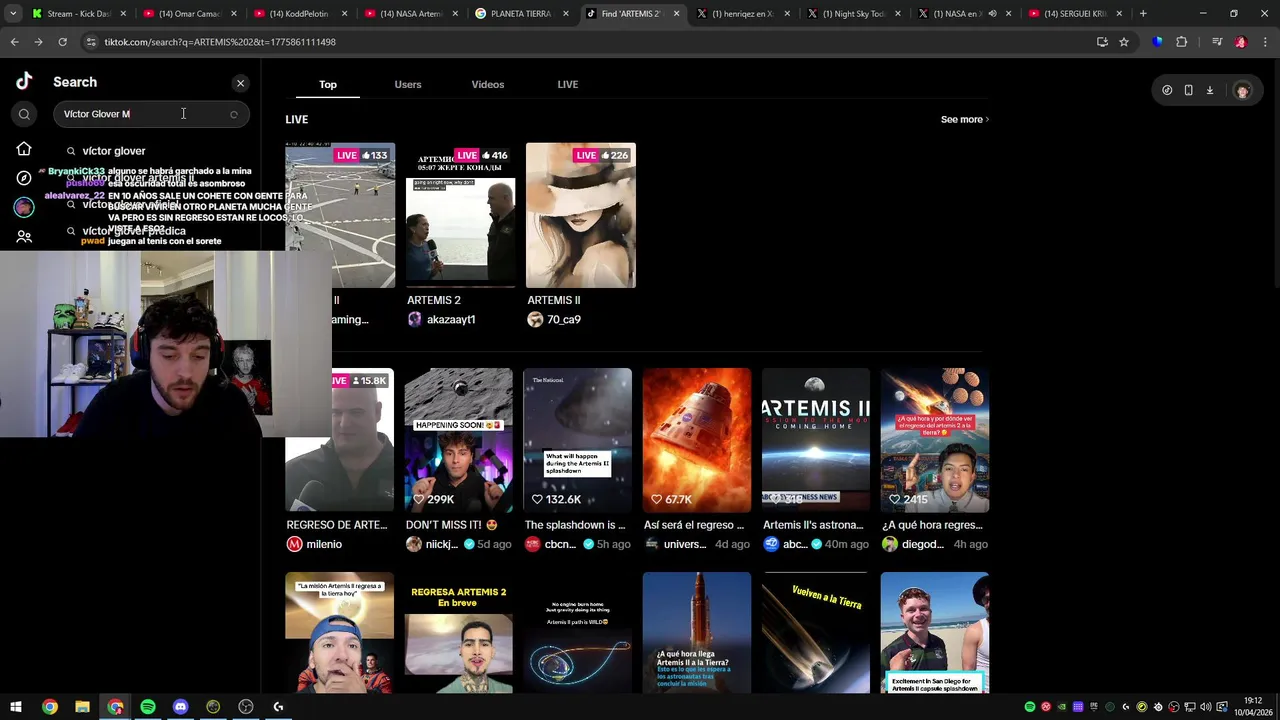The image size is (1280, 720).
Task: Go back with the browser back arrow
Action: click(14, 42)
